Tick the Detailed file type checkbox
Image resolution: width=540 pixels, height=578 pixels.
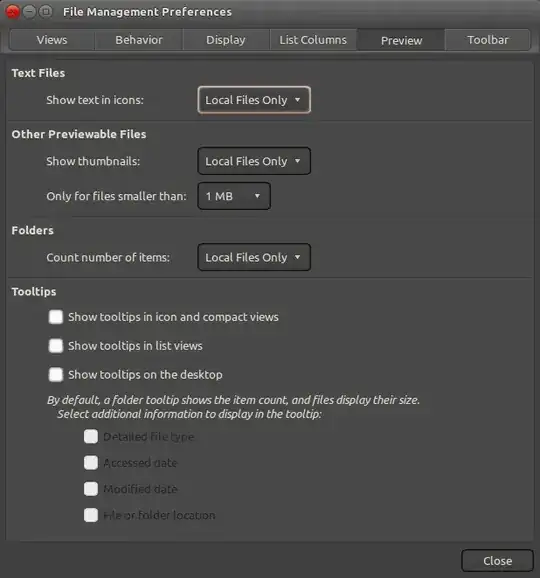(x=91, y=436)
